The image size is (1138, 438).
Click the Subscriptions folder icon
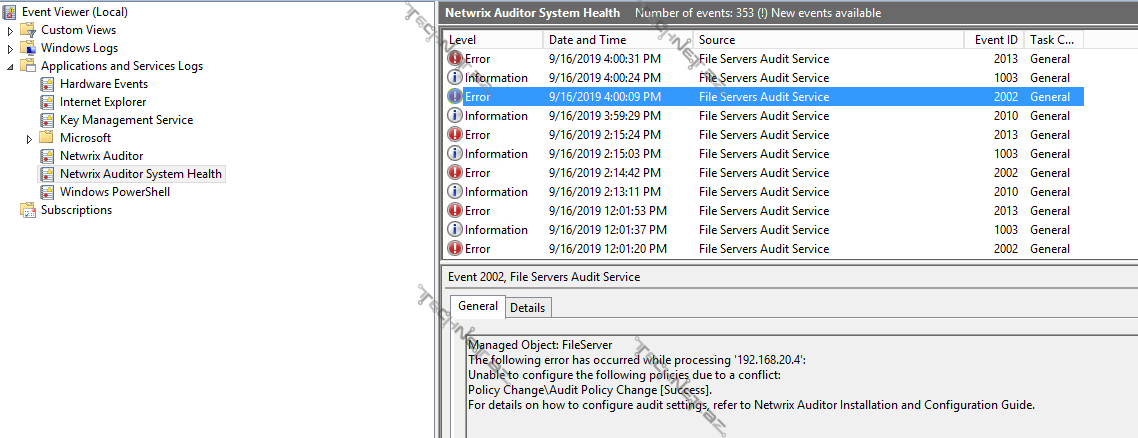point(28,210)
